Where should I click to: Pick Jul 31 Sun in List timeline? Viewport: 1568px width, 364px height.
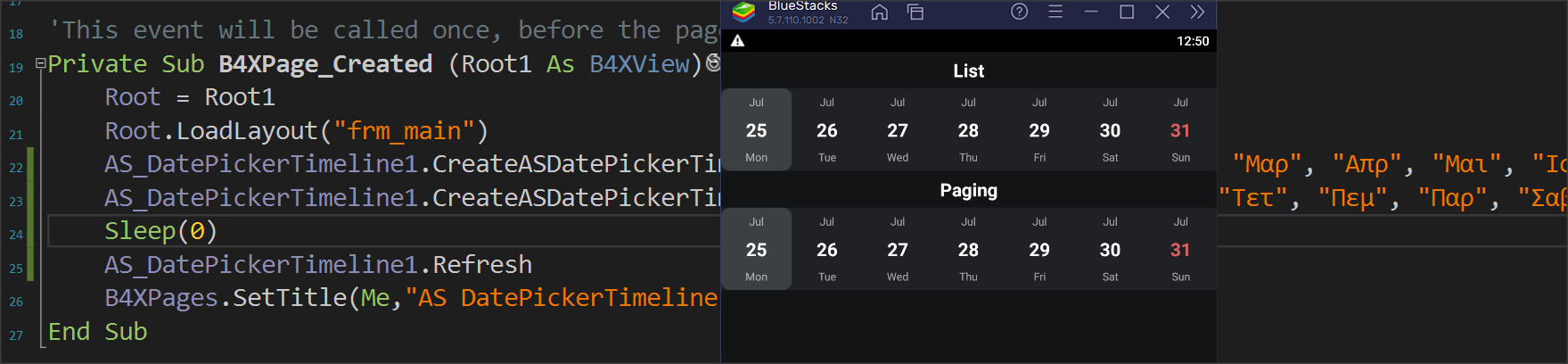click(x=1180, y=130)
